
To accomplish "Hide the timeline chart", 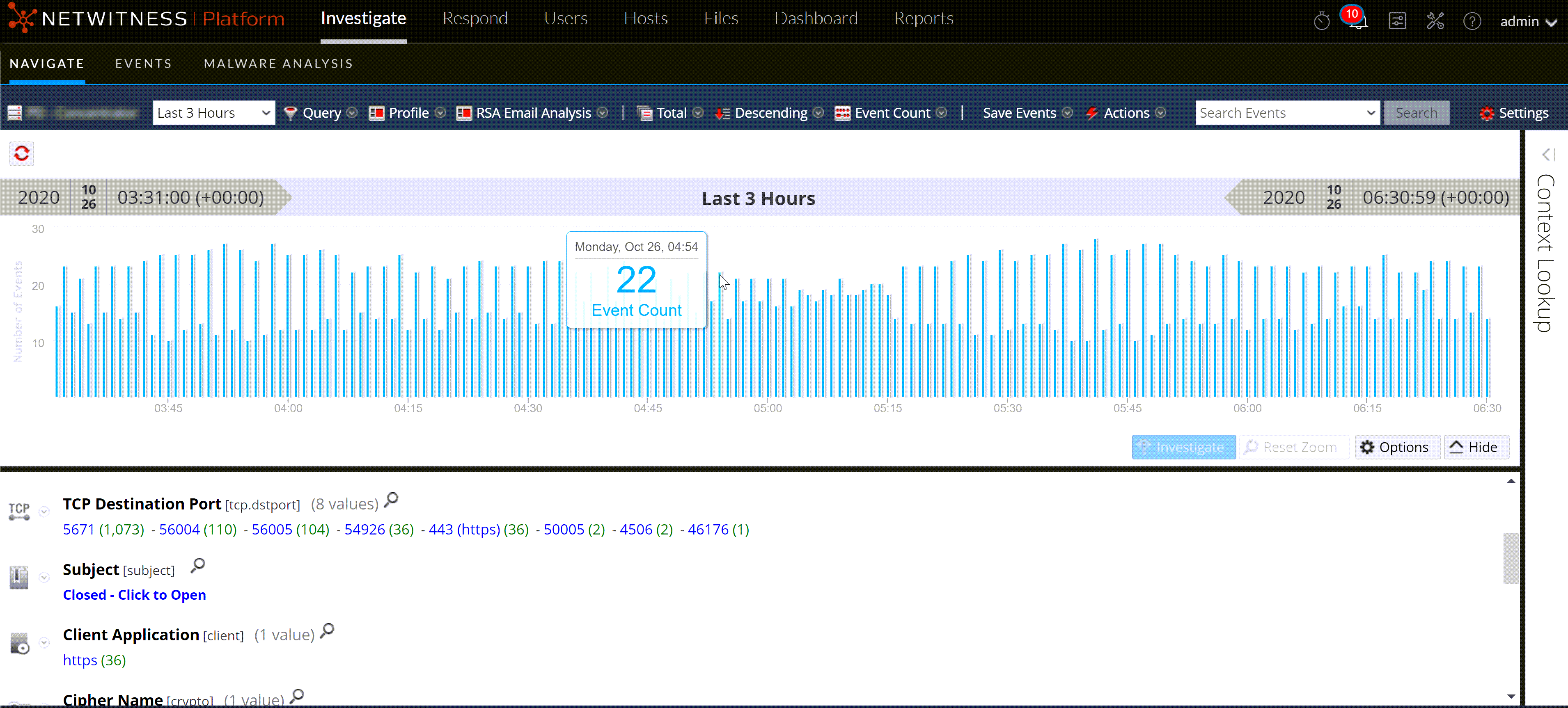I will 1476,447.
